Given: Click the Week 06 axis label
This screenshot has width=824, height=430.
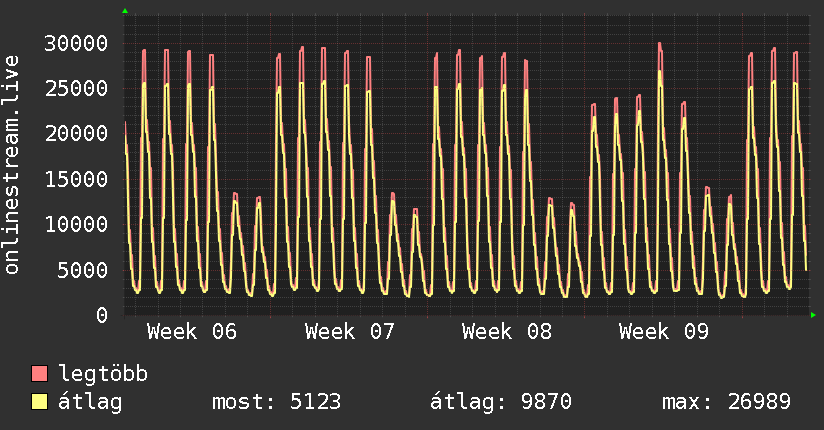Looking at the screenshot, I should tap(192, 331).
